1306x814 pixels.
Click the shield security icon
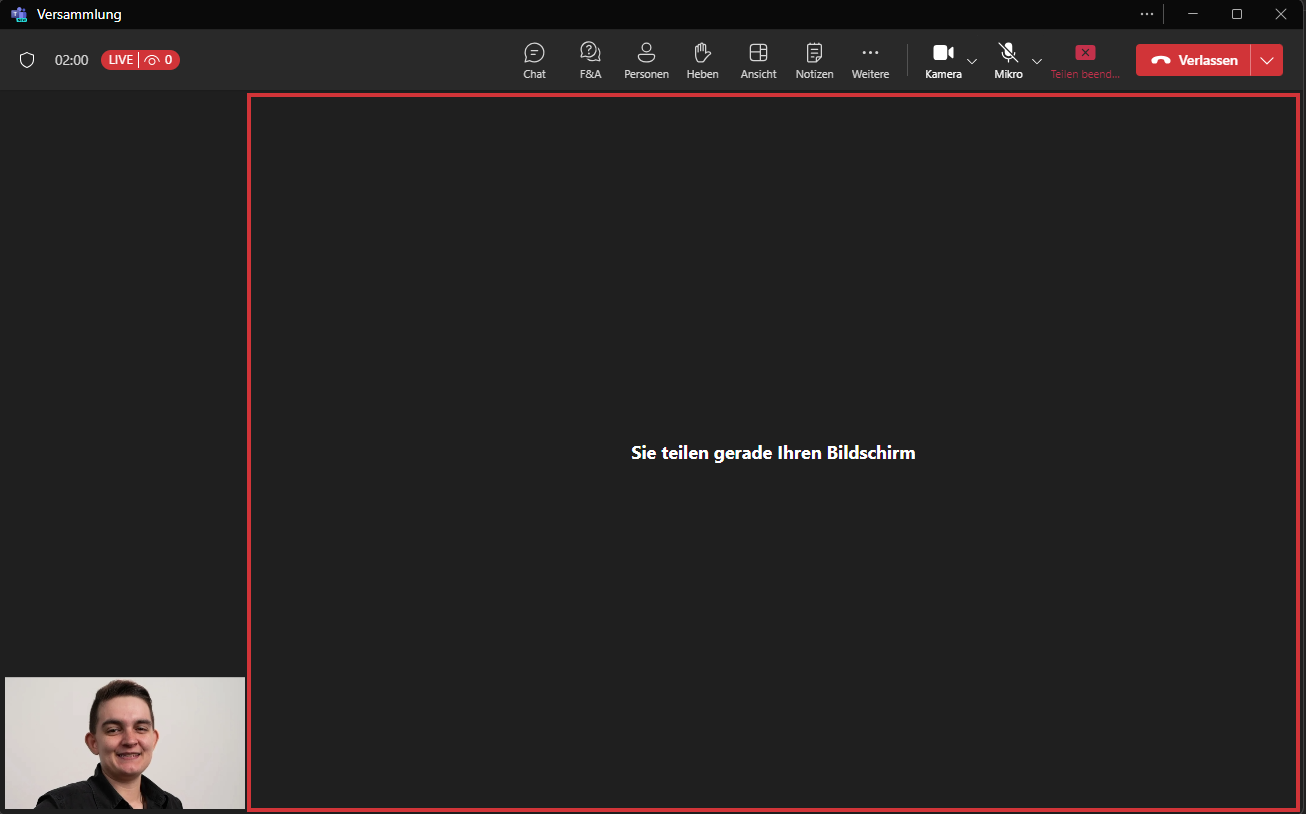click(27, 60)
